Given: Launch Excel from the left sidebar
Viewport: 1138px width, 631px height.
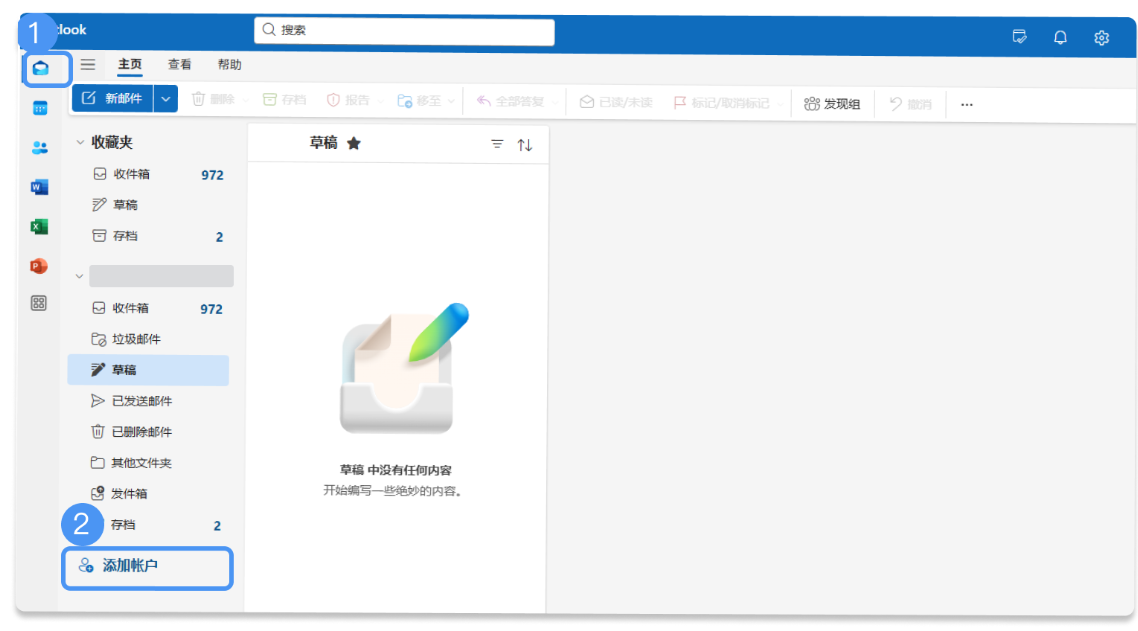Looking at the screenshot, I should [38, 227].
